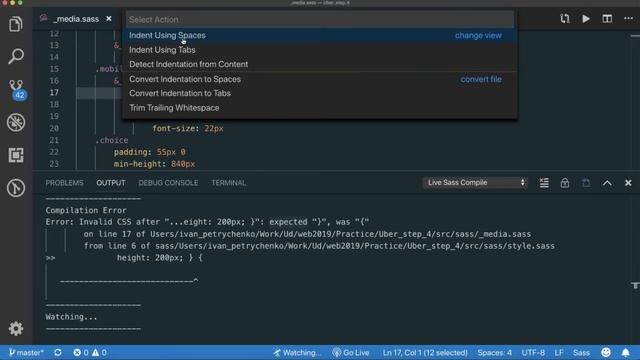Open the output log file icon
Image resolution: width=640 pixels, height=360 pixels.
pos(586,182)
